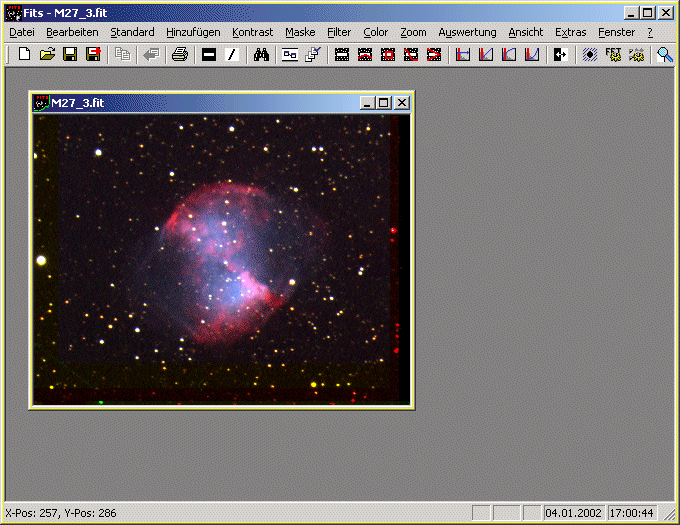Screen dimensions: 680x525
Task: Click the binoculars search icon
Action: [x=262, y=54]
